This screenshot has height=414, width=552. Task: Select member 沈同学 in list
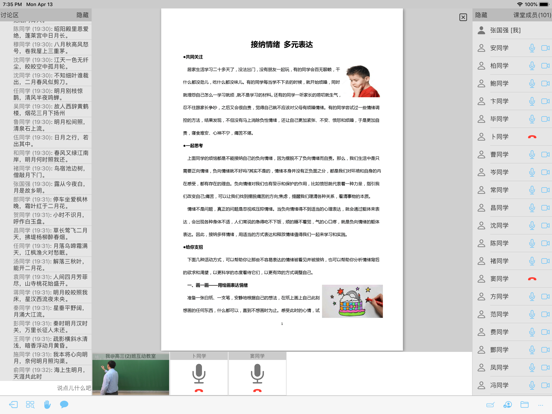click(512, 225)
